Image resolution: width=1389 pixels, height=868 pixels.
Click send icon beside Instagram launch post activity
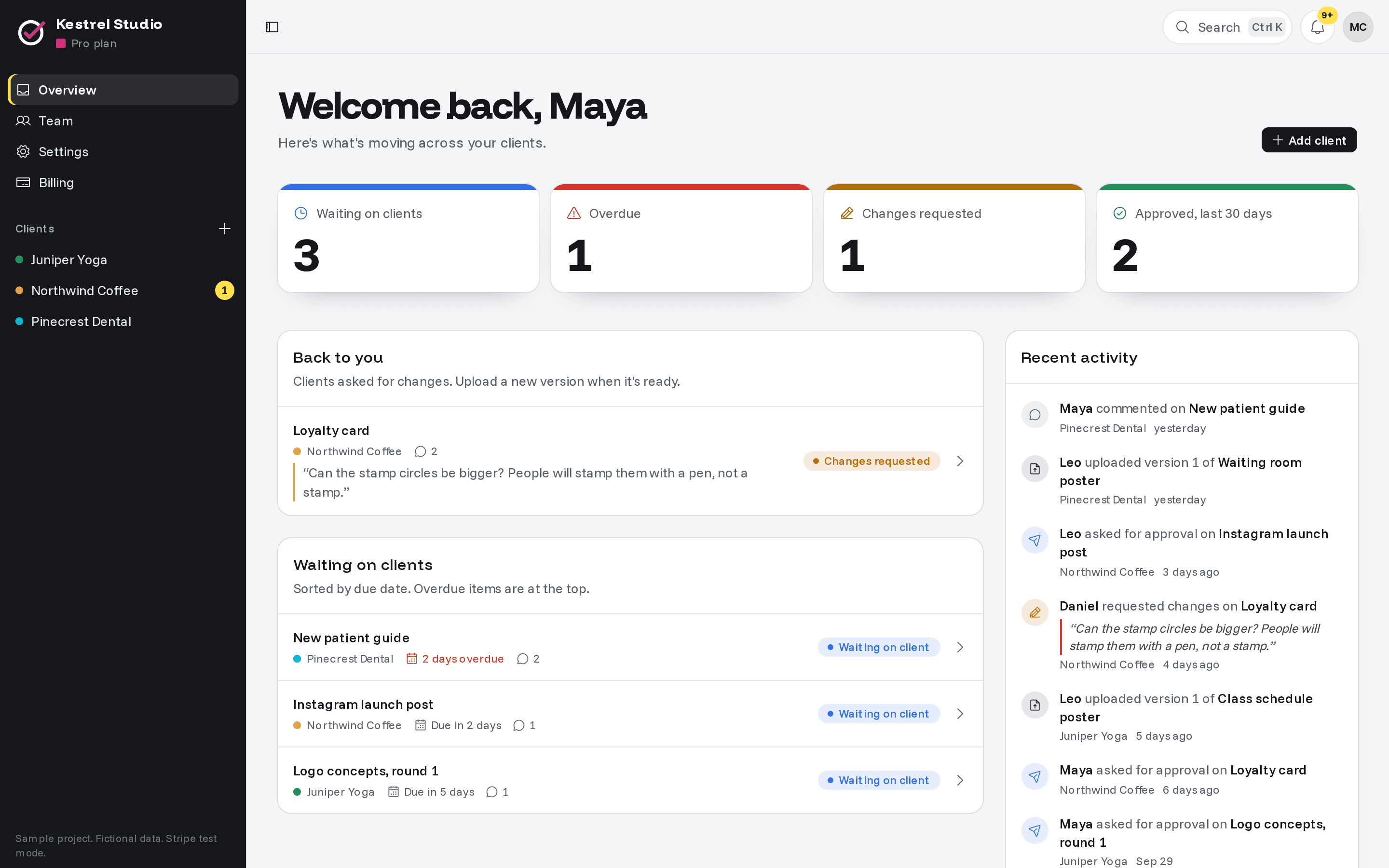point(1035,540)
